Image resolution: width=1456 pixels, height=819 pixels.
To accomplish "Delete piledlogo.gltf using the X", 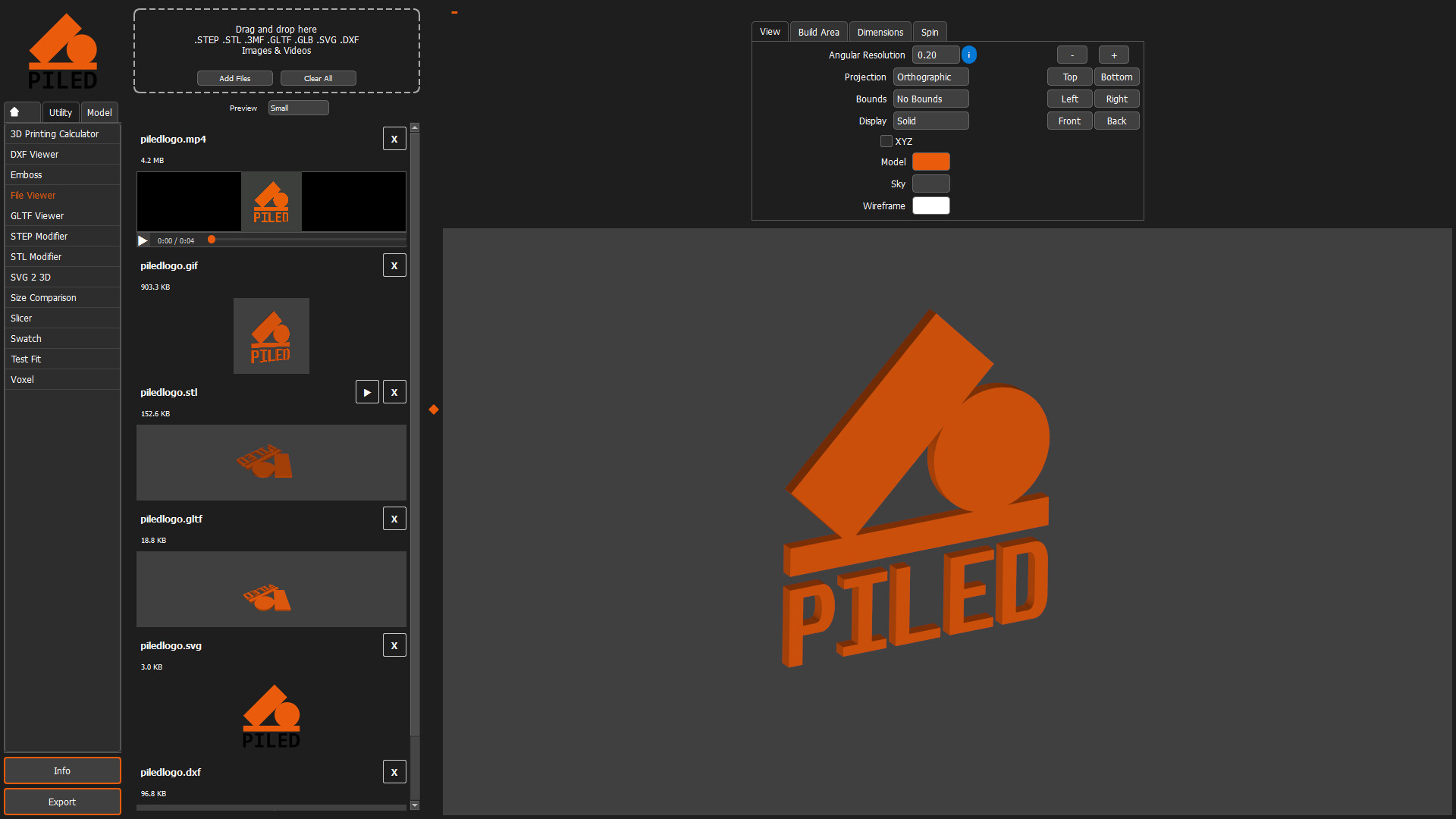I will pos(394,518).
